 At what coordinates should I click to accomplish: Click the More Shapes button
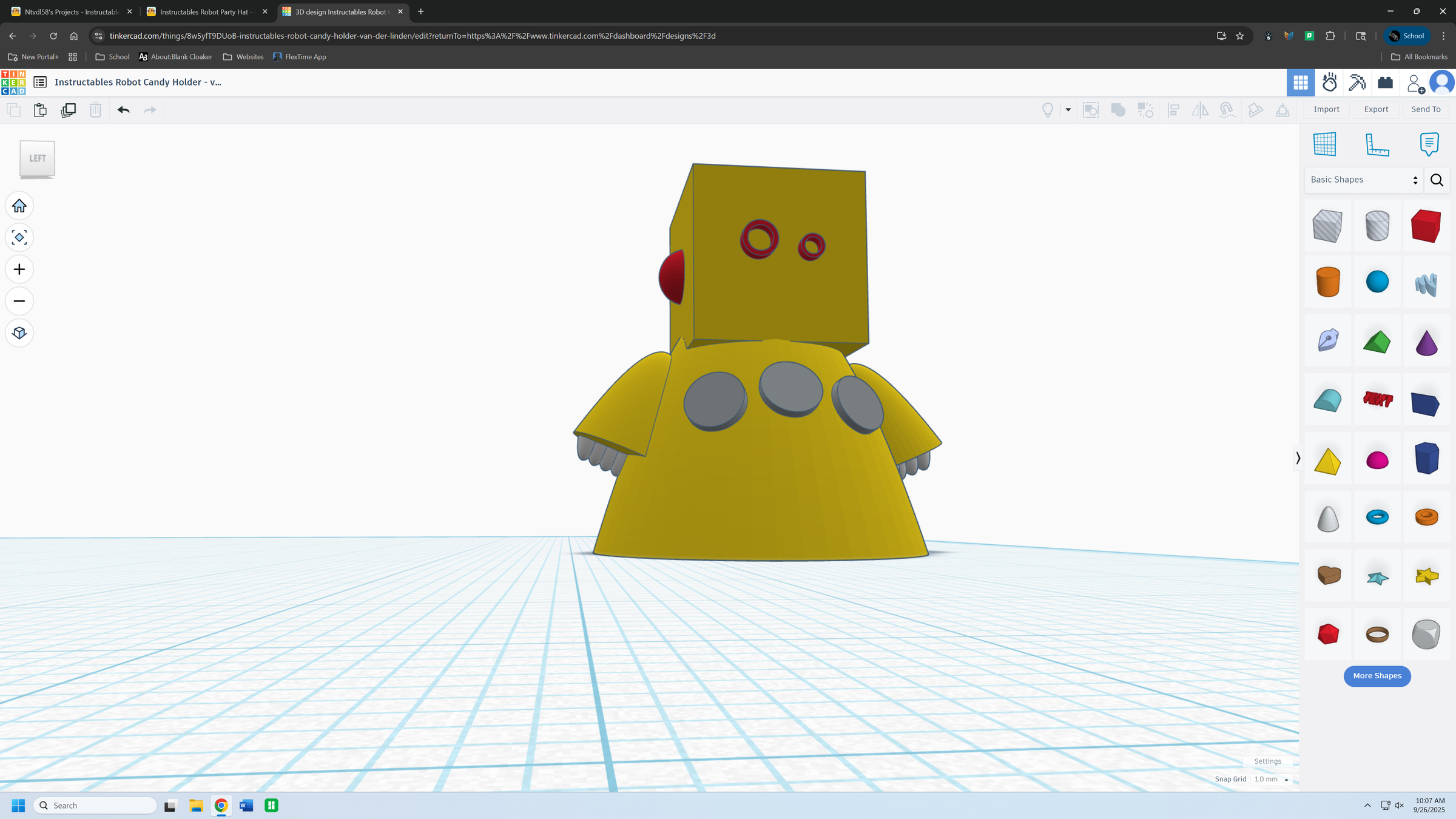[x=1377, y=676]
